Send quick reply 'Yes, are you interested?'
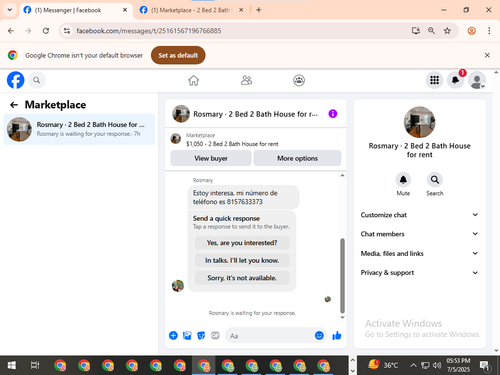Screen dimensions: 500x375 coord(242,243)
